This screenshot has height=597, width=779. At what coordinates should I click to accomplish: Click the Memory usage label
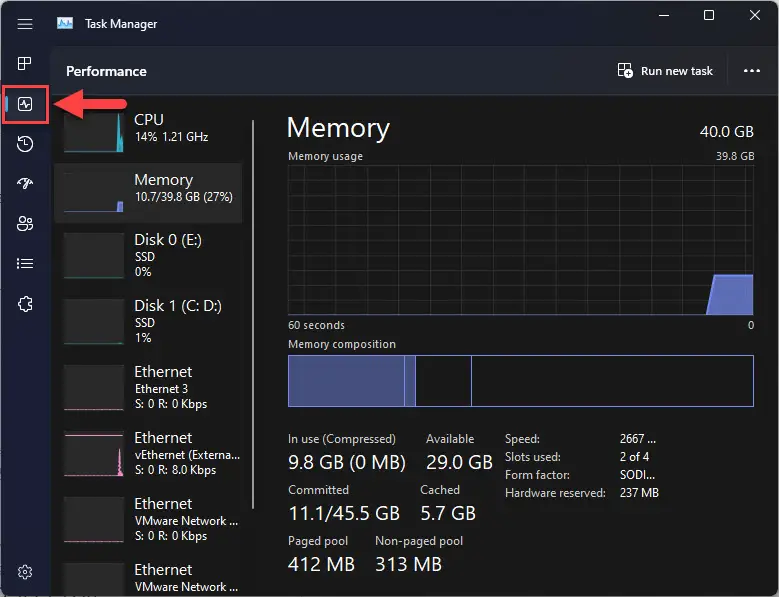tap(325, 156)
